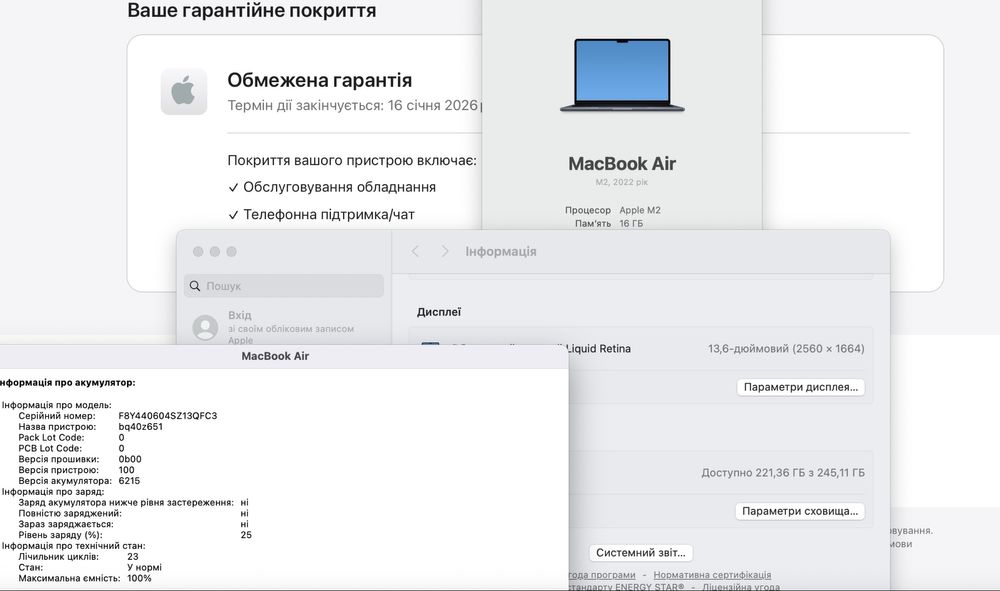Select the Процесор value Apple M2
The height and width of the screenshot is (591, 1000).
(640, 210)
